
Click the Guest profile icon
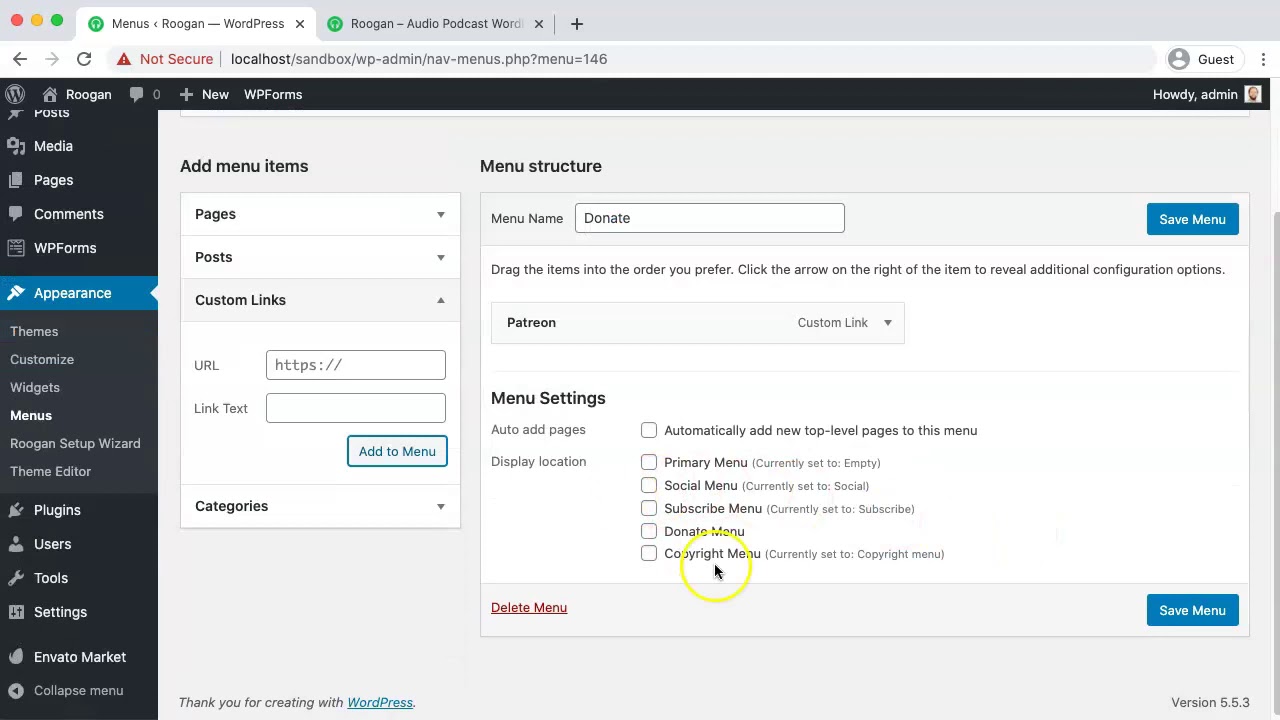point(1179,59)
